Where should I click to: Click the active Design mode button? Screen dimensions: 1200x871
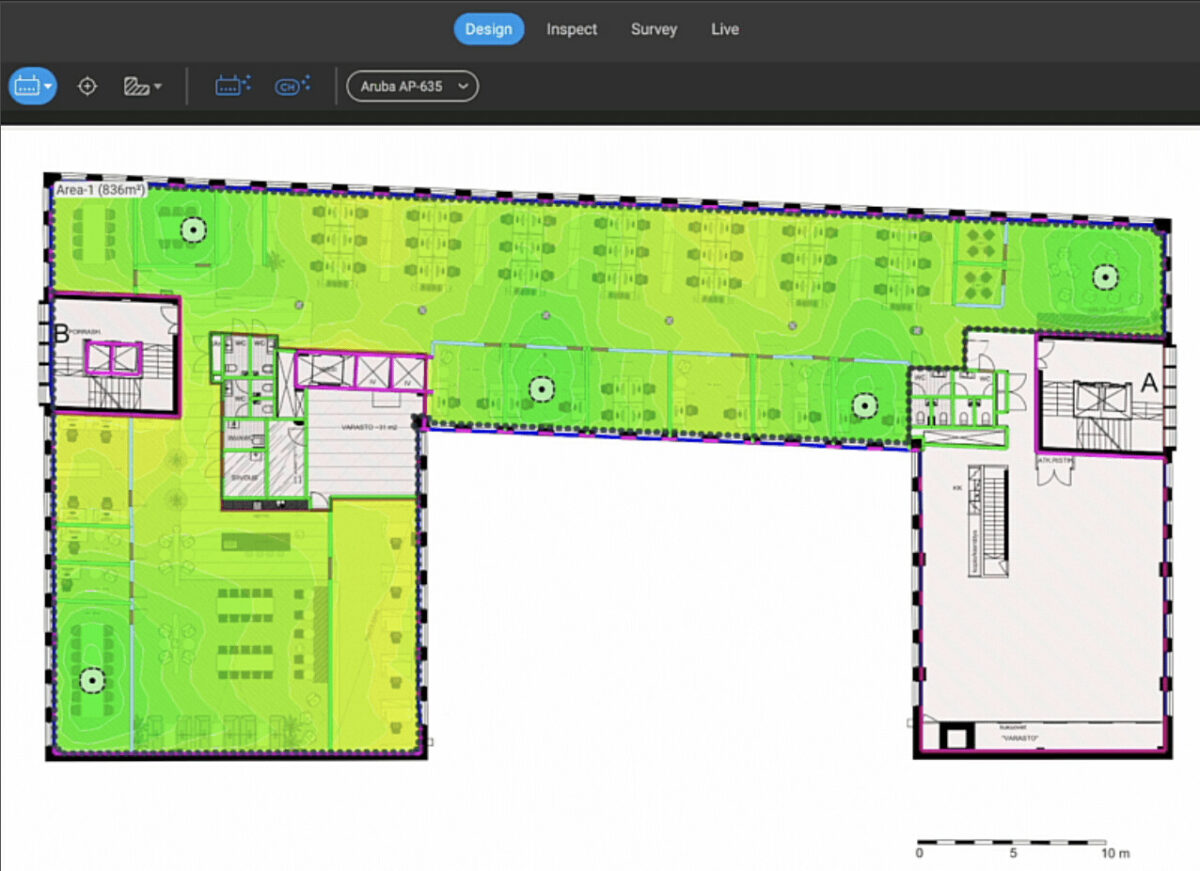[488, 29]
